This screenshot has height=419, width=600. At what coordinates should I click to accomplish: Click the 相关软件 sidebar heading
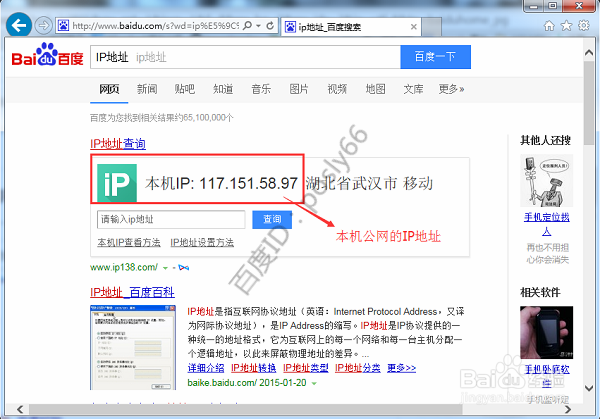[540, 293]
